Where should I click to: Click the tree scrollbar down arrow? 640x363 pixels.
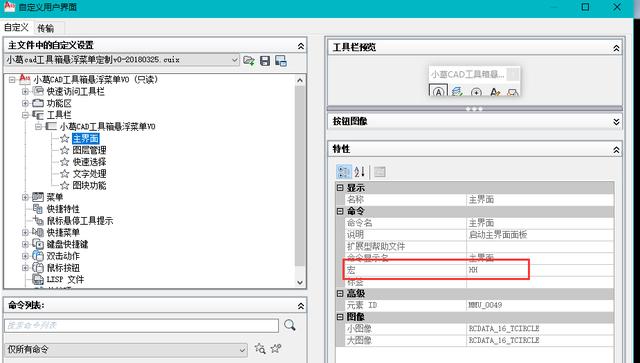[x=300, y=283]
